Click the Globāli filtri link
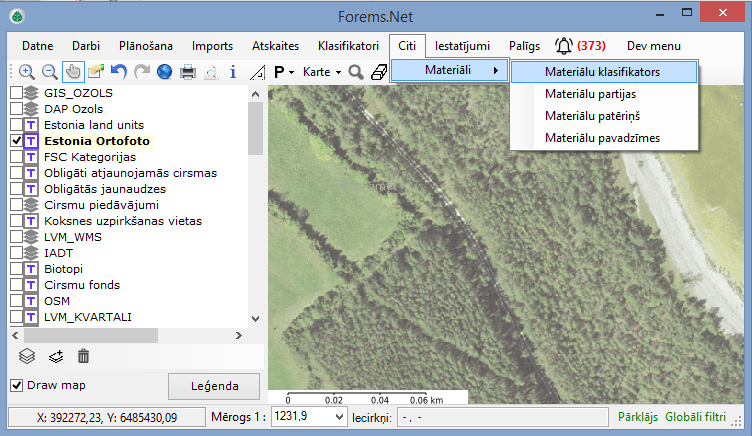Image resolution: width=752 pixels, height=436 pixels. pos(695,417)
